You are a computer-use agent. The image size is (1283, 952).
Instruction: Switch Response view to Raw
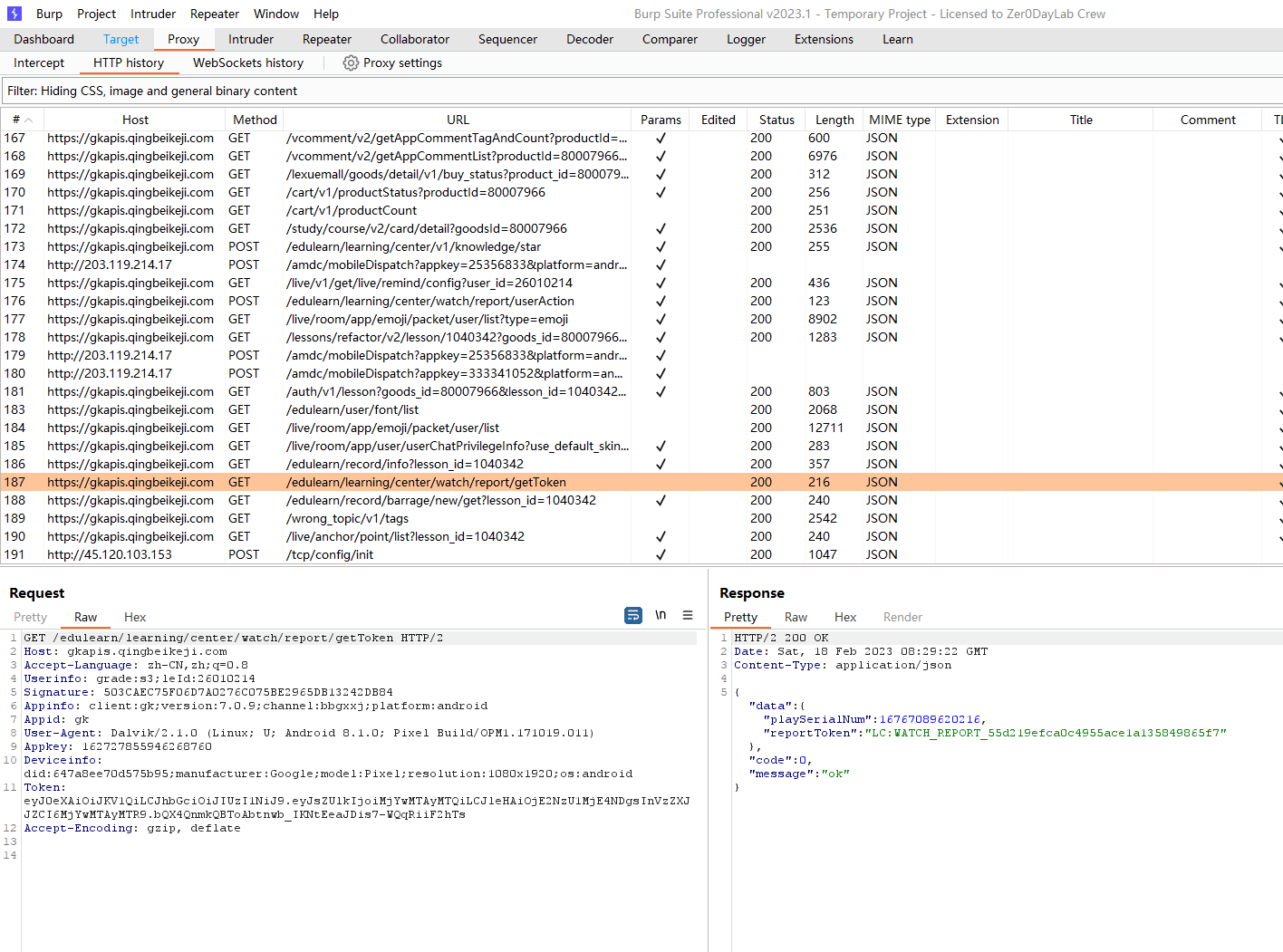coord(796,617)
